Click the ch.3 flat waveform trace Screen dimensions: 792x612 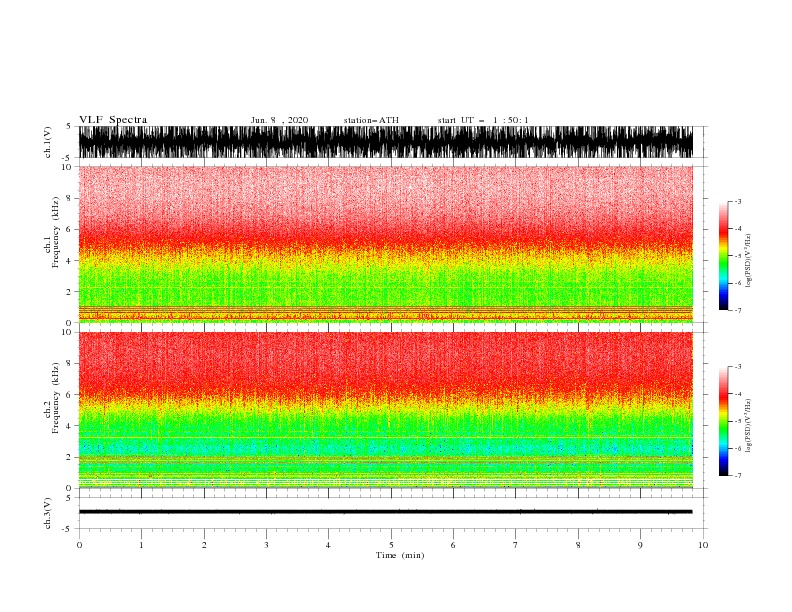coord(386,512)
